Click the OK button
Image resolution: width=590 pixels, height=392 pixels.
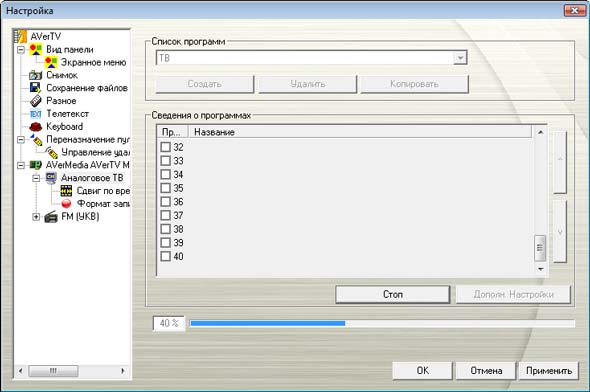[422, 371]
